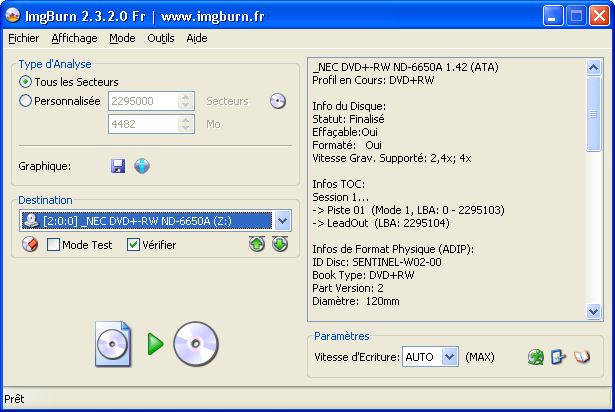Click the 'Prêt' status bar text
The width and height of the screenshot is (615, 412).
(x=14, y=399)
